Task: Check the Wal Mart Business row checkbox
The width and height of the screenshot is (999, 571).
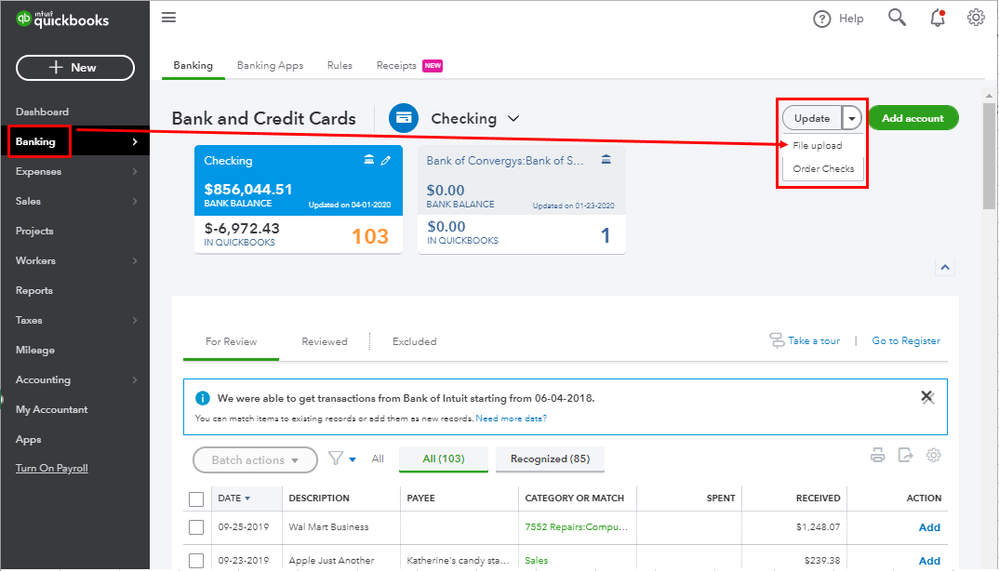Action: click(196, 527)
